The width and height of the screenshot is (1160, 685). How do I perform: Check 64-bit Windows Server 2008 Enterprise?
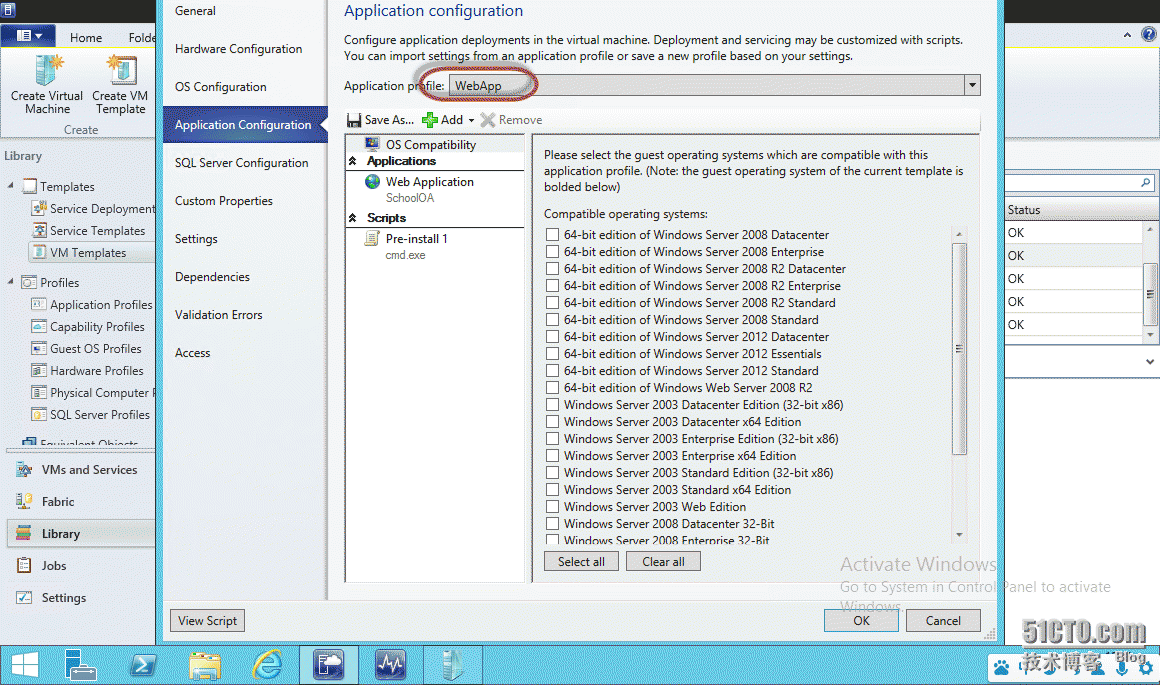tap(553, 252)
